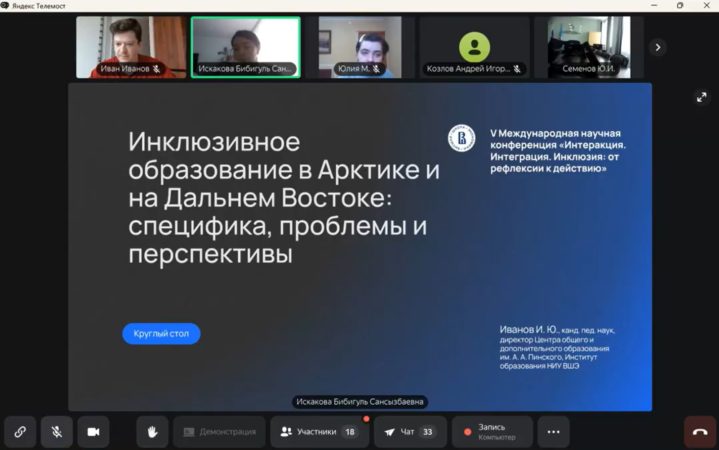The image size is (719, 450).
Task: Expand presentation to fullscreen
Action: tap(702, 97)
